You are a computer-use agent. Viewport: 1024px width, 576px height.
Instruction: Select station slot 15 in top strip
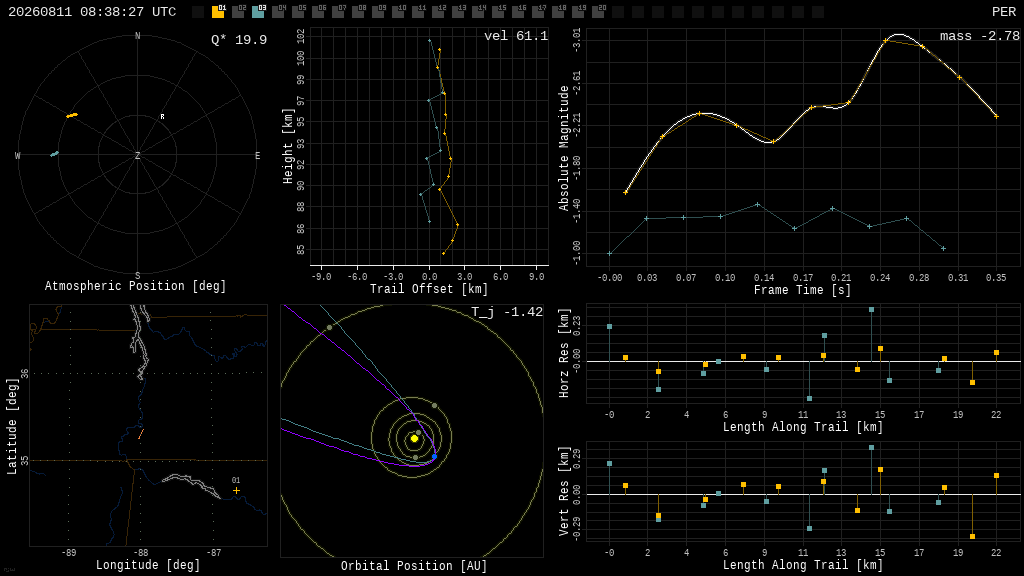click(498, 12)
